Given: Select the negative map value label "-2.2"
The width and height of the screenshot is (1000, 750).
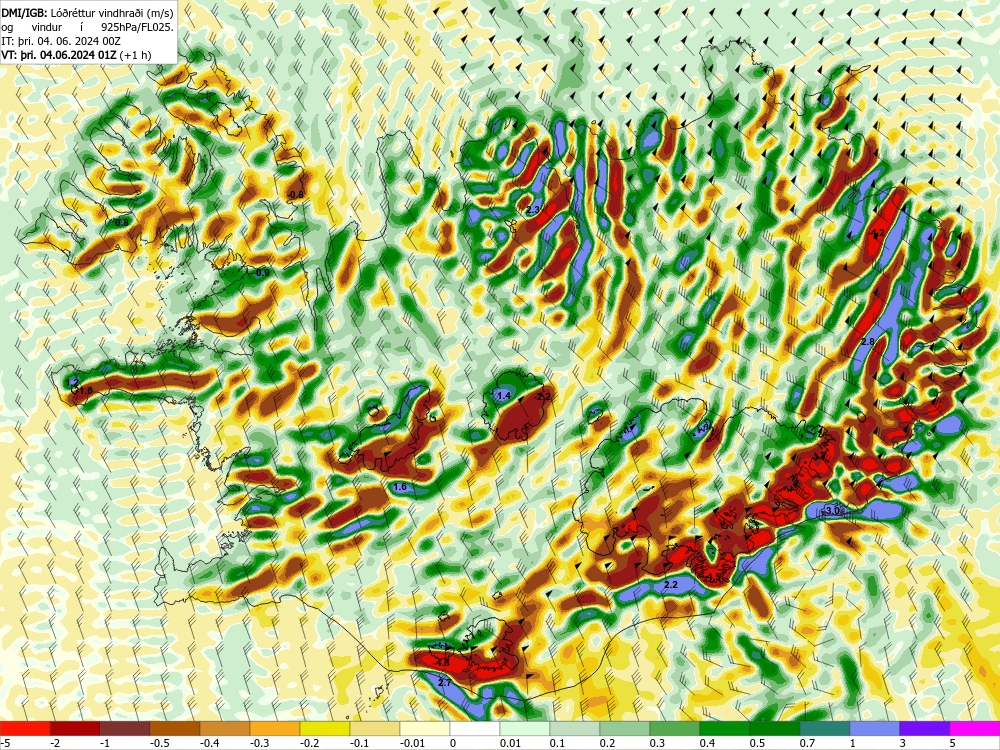Looking at the screenshot, I should pos(543,397).
